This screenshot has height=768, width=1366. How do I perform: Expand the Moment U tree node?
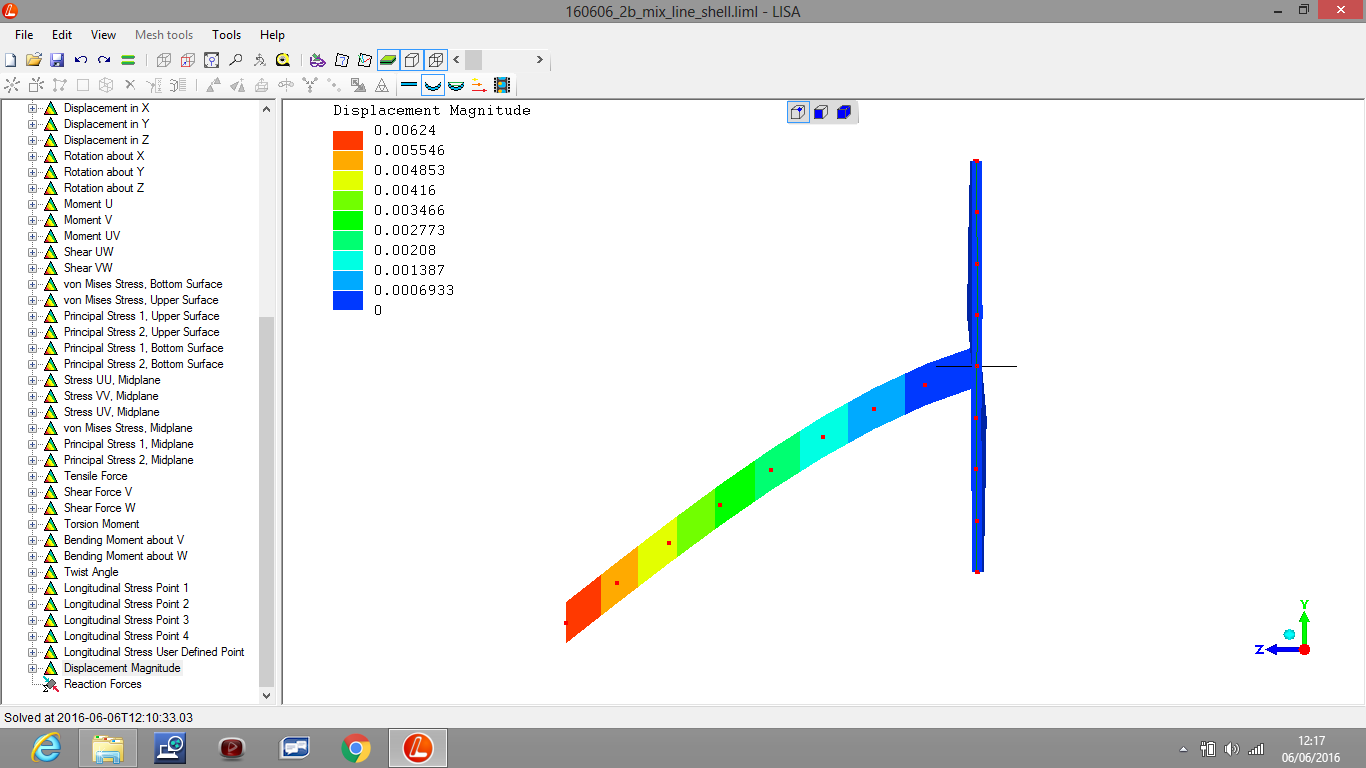[32, 204]
